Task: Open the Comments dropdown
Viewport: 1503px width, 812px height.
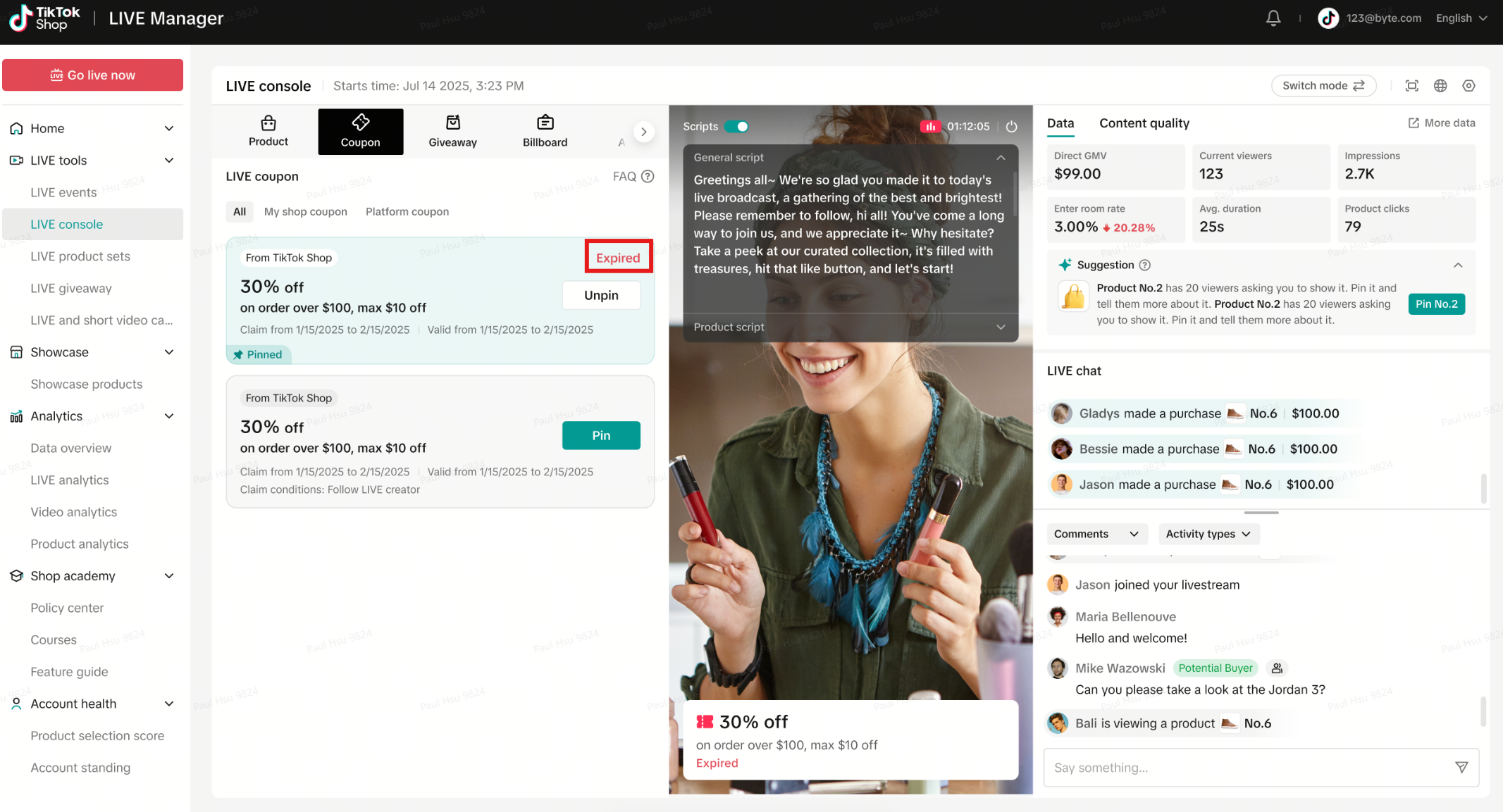Action: point(1096,534)
